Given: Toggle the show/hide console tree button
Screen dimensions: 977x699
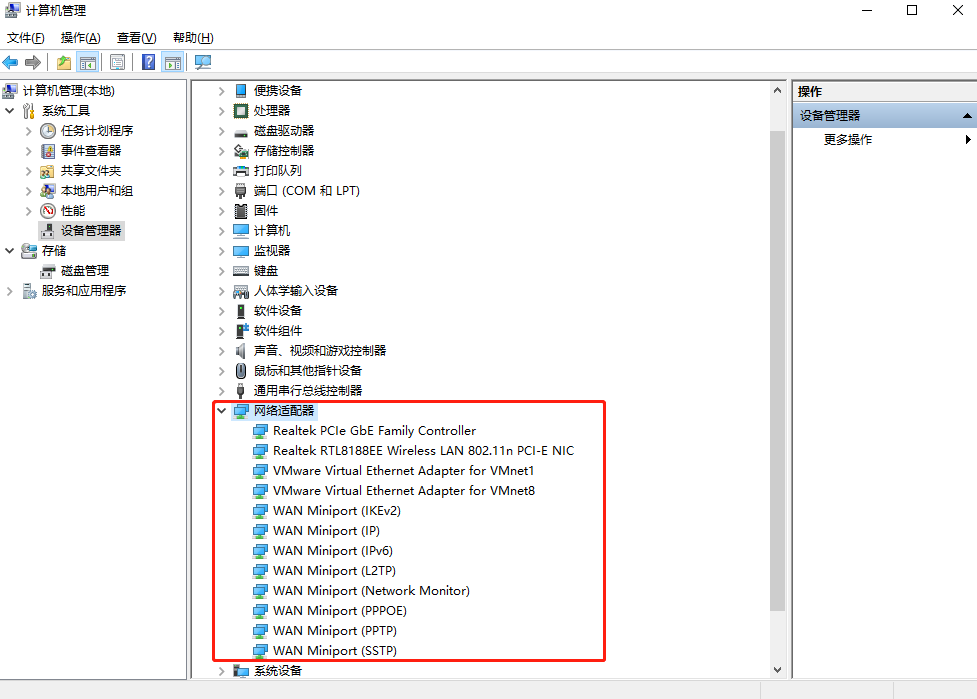Looking at the screenshot, I should pyautogui.click(x=88, y=62).
